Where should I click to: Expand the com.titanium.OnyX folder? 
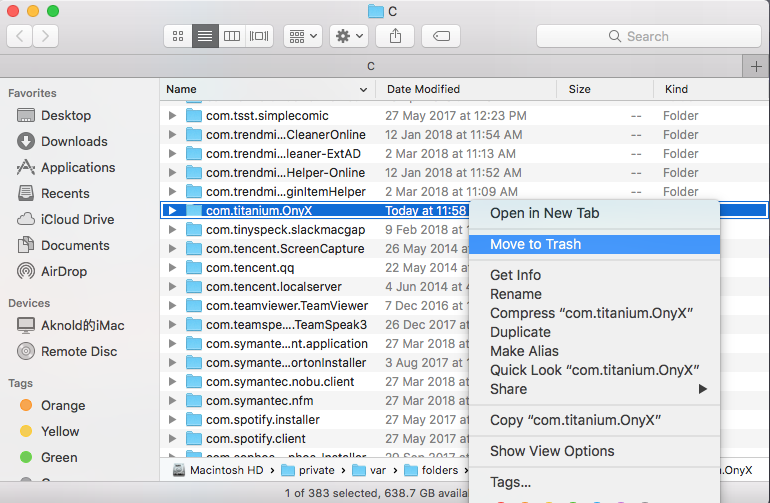point(172,211)
